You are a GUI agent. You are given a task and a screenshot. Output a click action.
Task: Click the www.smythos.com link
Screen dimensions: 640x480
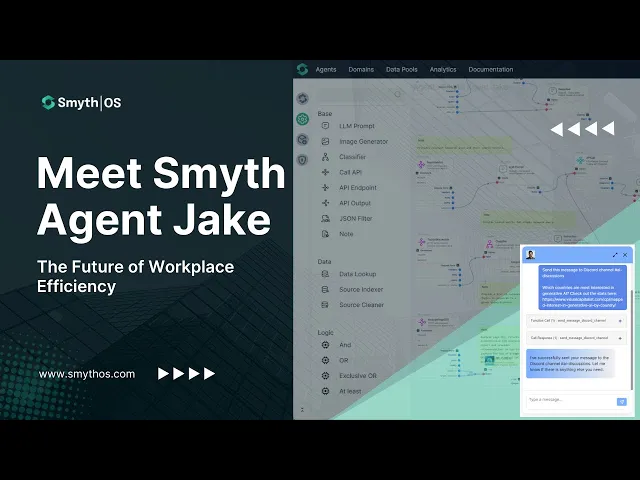(87, 374)
